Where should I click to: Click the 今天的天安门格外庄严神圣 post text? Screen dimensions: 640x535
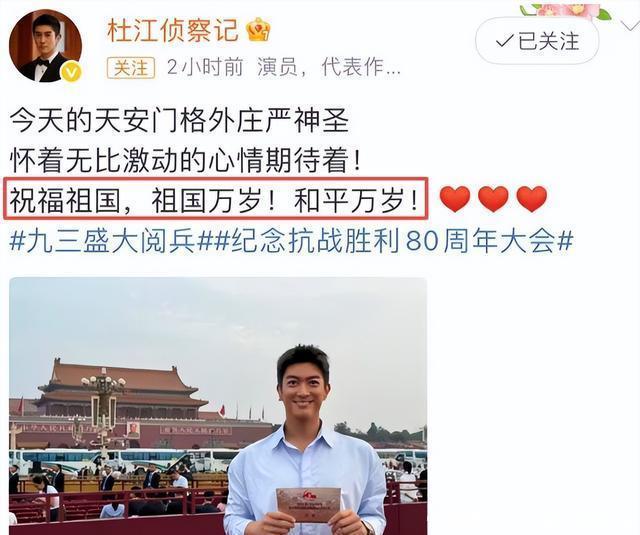click(x=179, y=121)
